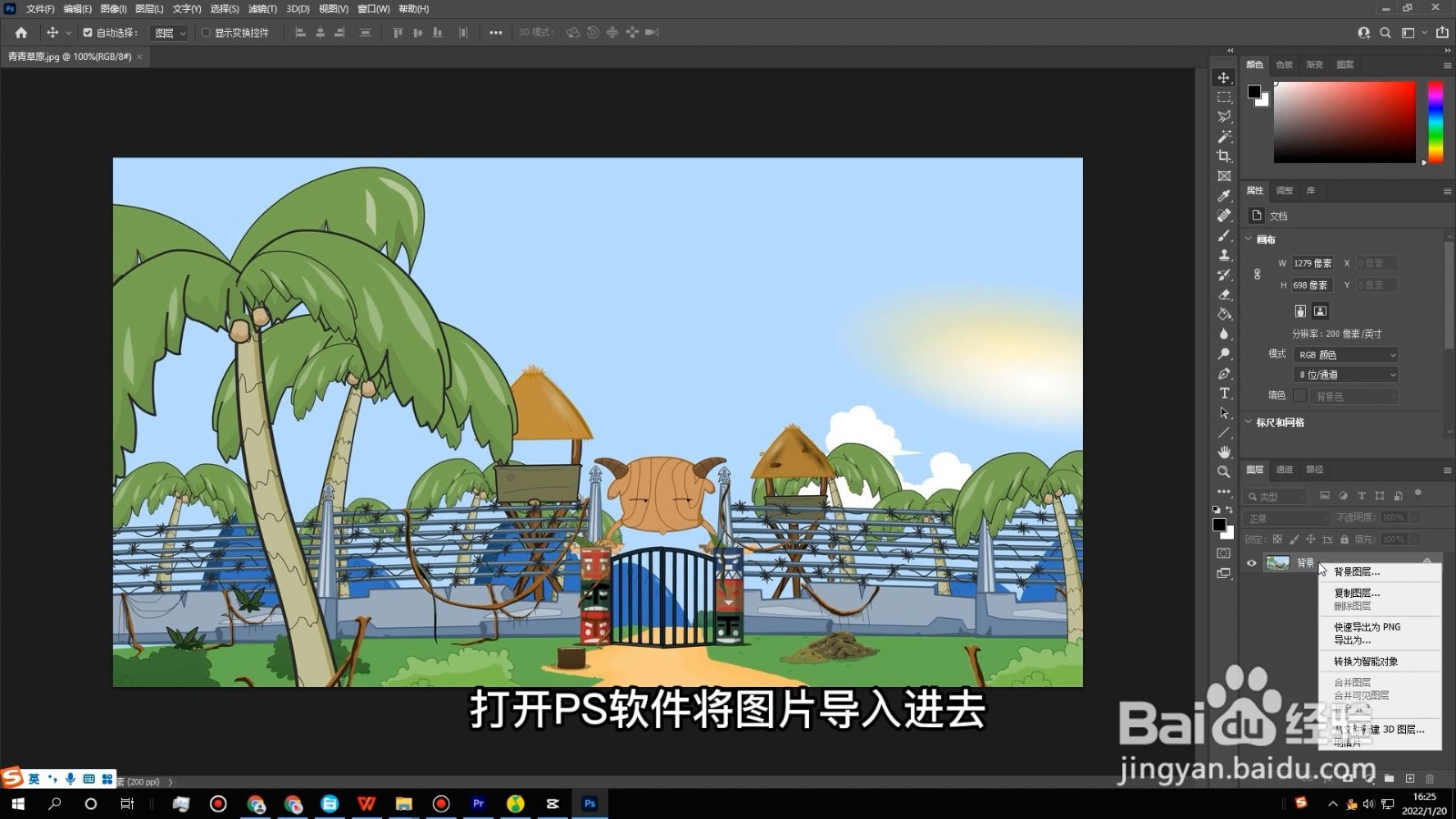Choose 快速导出为 PNG in context menu
The image size is (1456, 819).
click(x=1367, y=627)
